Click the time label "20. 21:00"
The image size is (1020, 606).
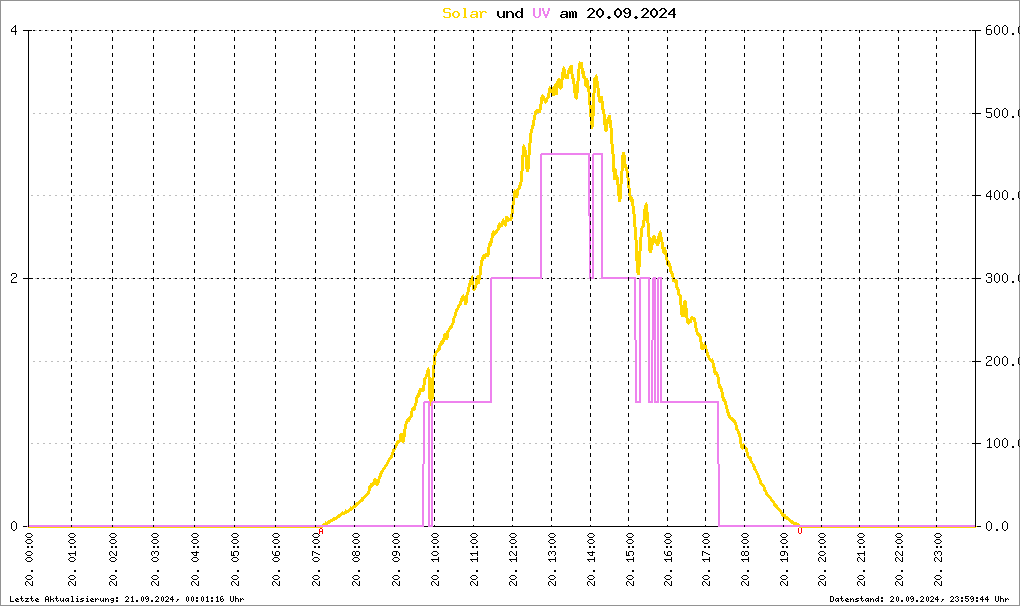(861, 560)
